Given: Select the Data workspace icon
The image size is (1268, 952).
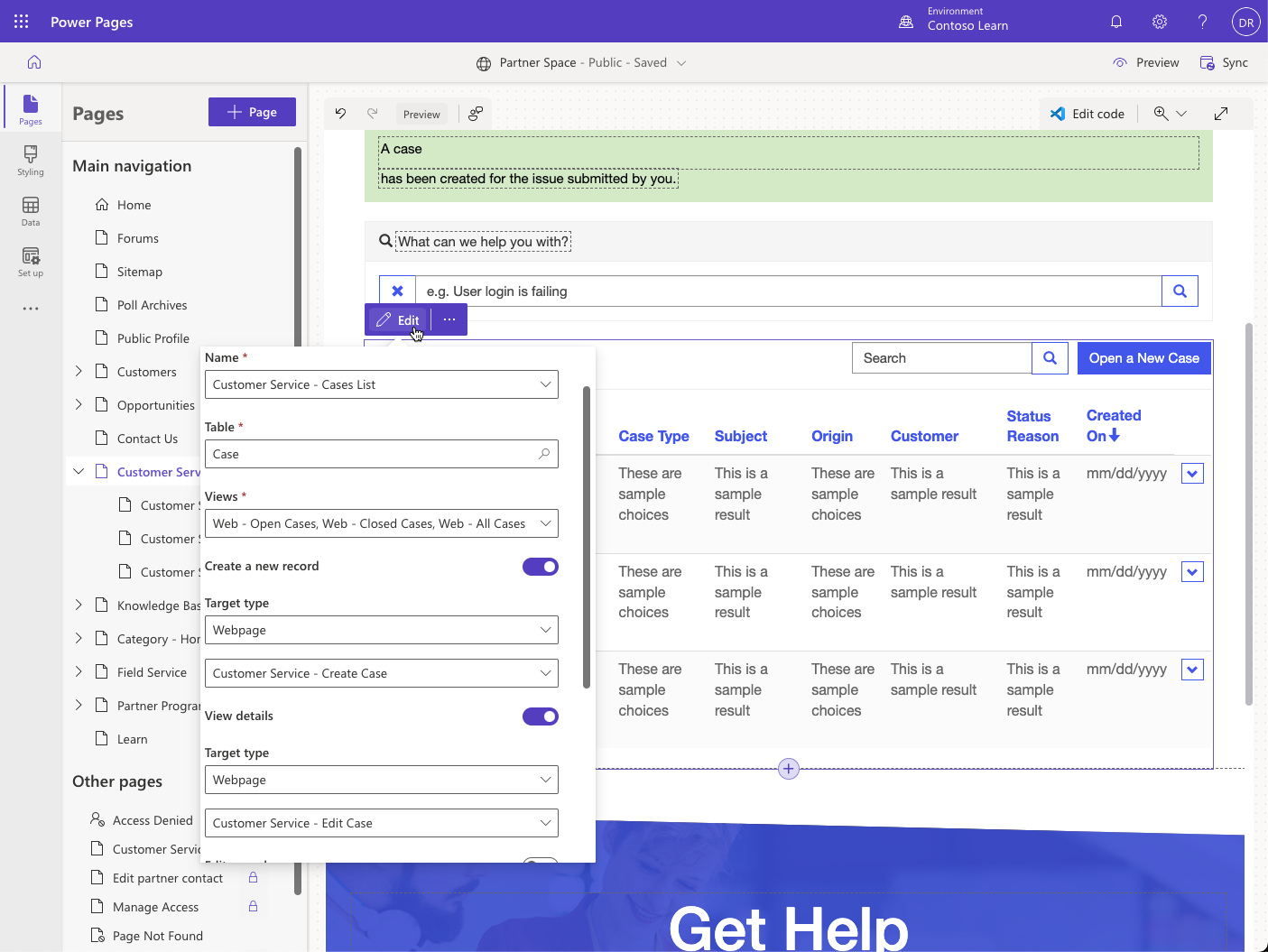Looking at the screenshot, I should point(30,210).
